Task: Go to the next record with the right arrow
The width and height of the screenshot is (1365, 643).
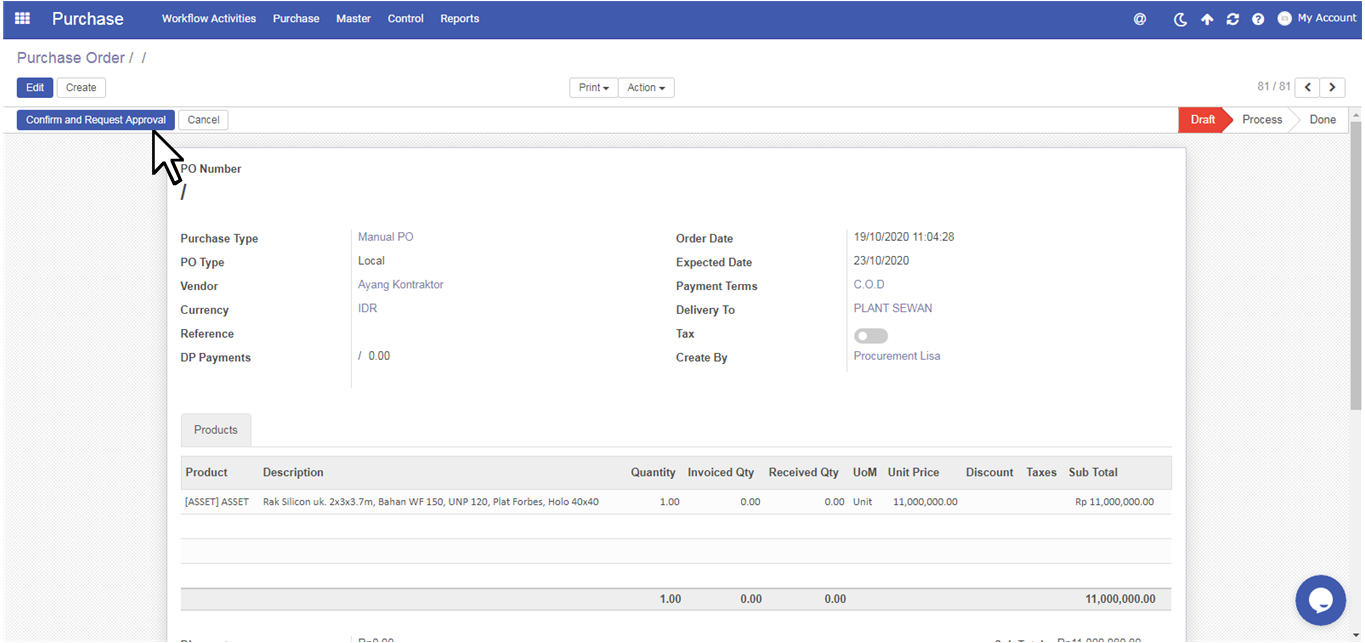Action: (x=1332, y=88)
